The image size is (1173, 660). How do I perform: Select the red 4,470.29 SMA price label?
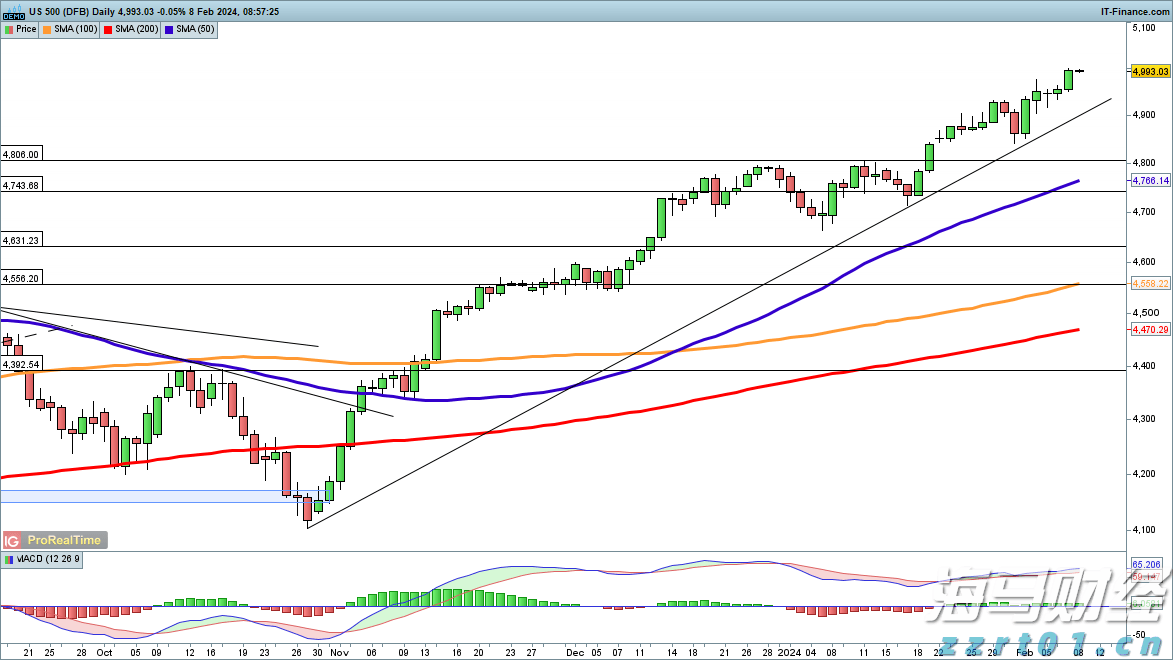(x=1149, y=329)
